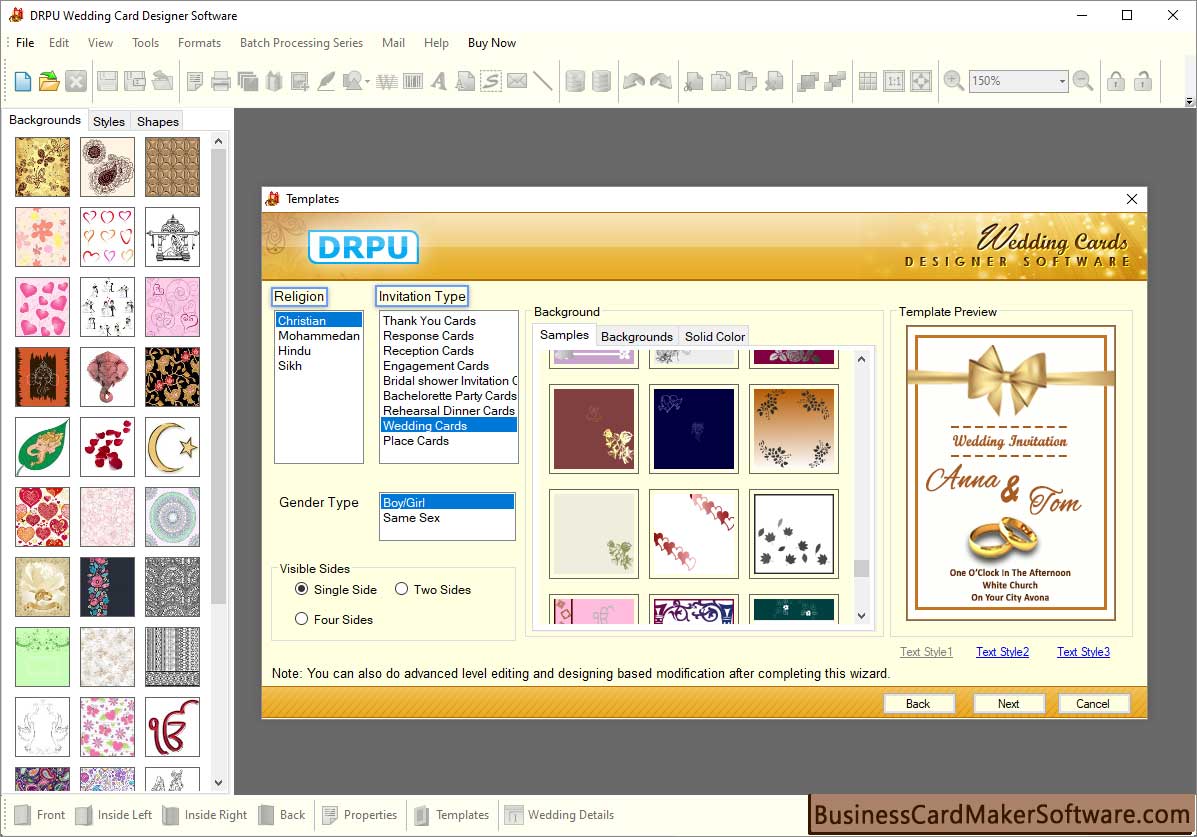The height and width of the screenshot is (837, 1197).
Task: Select Thank You Cards invitation type
Action: [429, 321]
